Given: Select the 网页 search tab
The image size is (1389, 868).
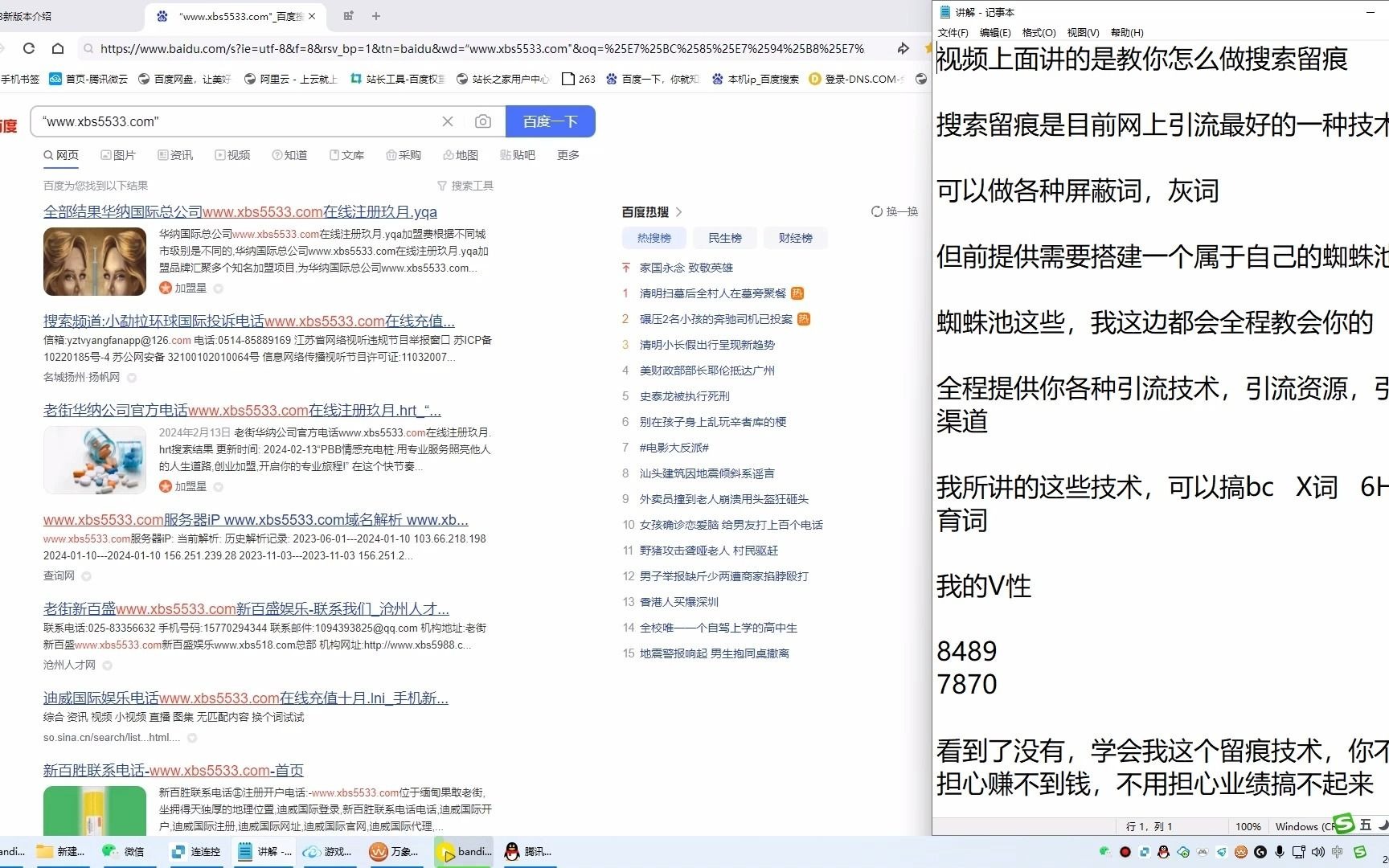Looking at the screenshot, I should click(x=62, y=155).
